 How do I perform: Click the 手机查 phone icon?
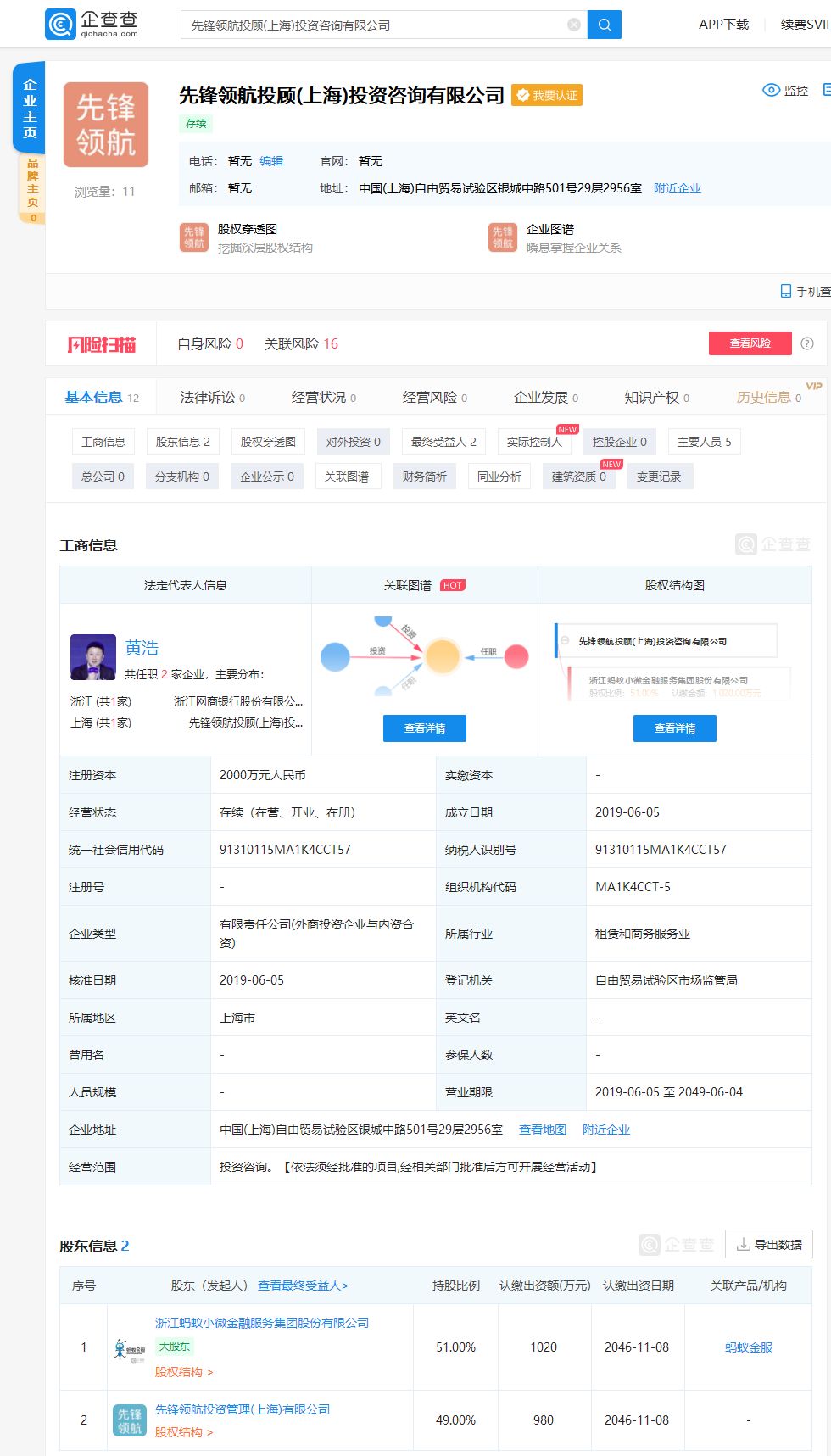point(785,291)
